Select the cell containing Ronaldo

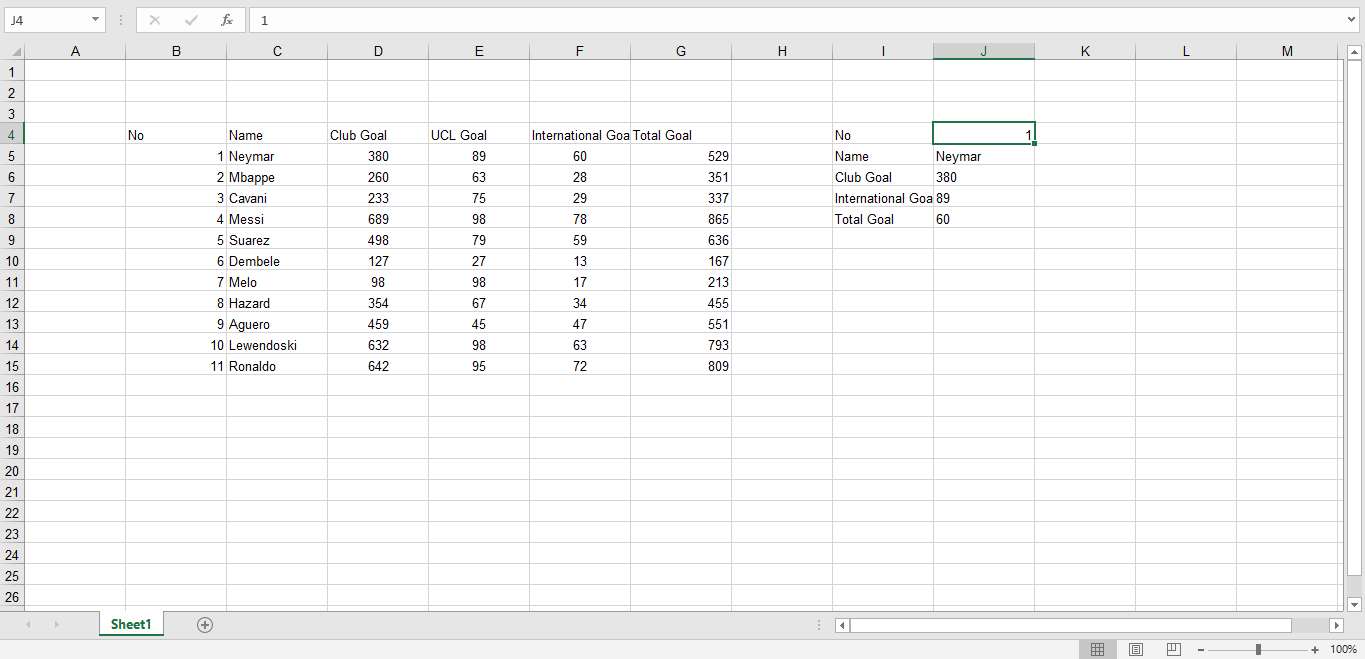point(277,366)
